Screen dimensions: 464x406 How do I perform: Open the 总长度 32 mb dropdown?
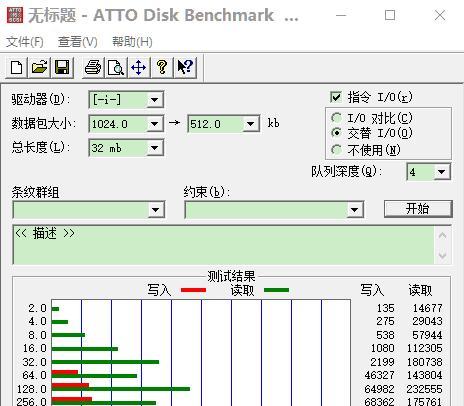[x=154, y=148]
